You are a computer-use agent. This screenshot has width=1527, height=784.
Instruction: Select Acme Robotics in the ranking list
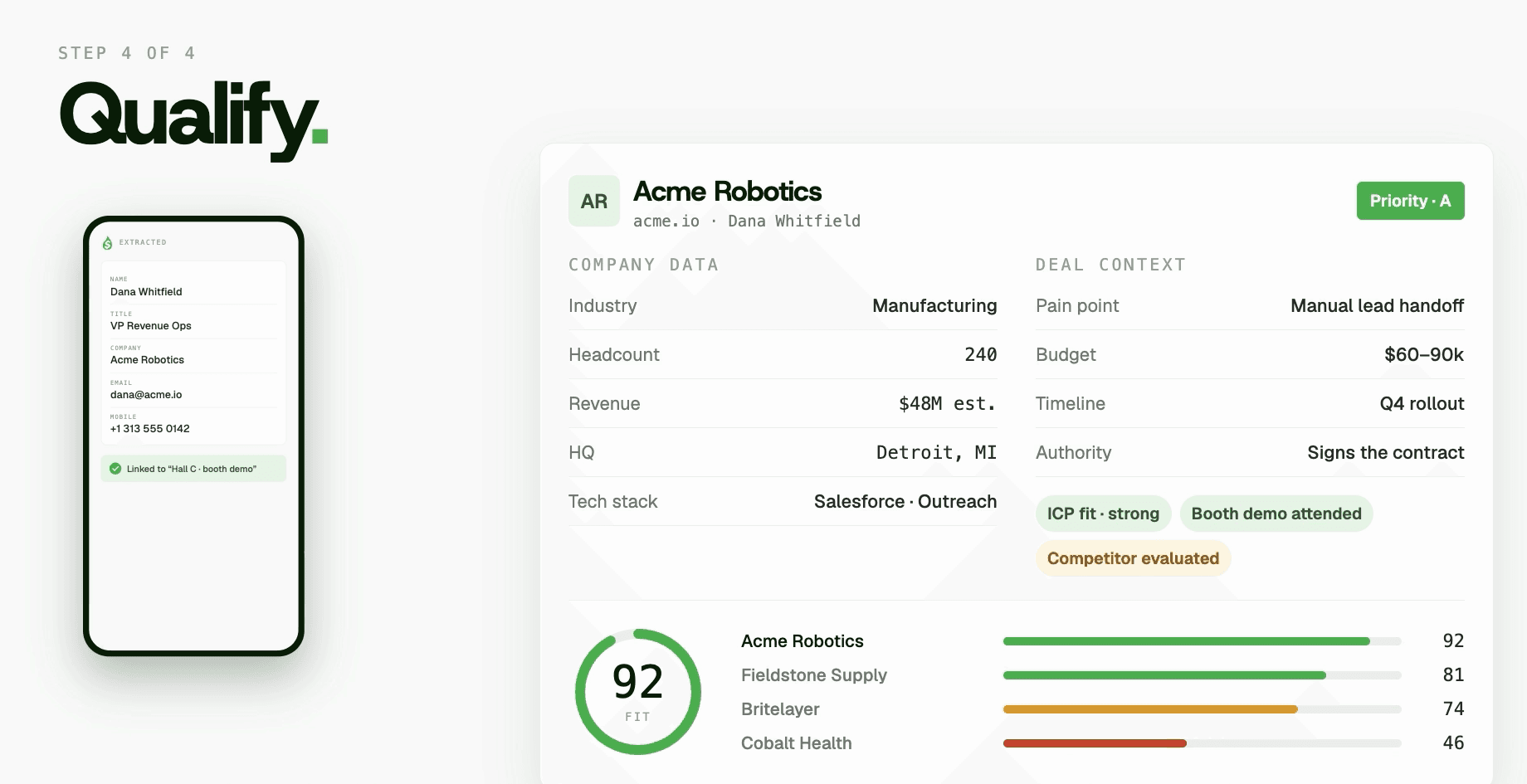802,641
